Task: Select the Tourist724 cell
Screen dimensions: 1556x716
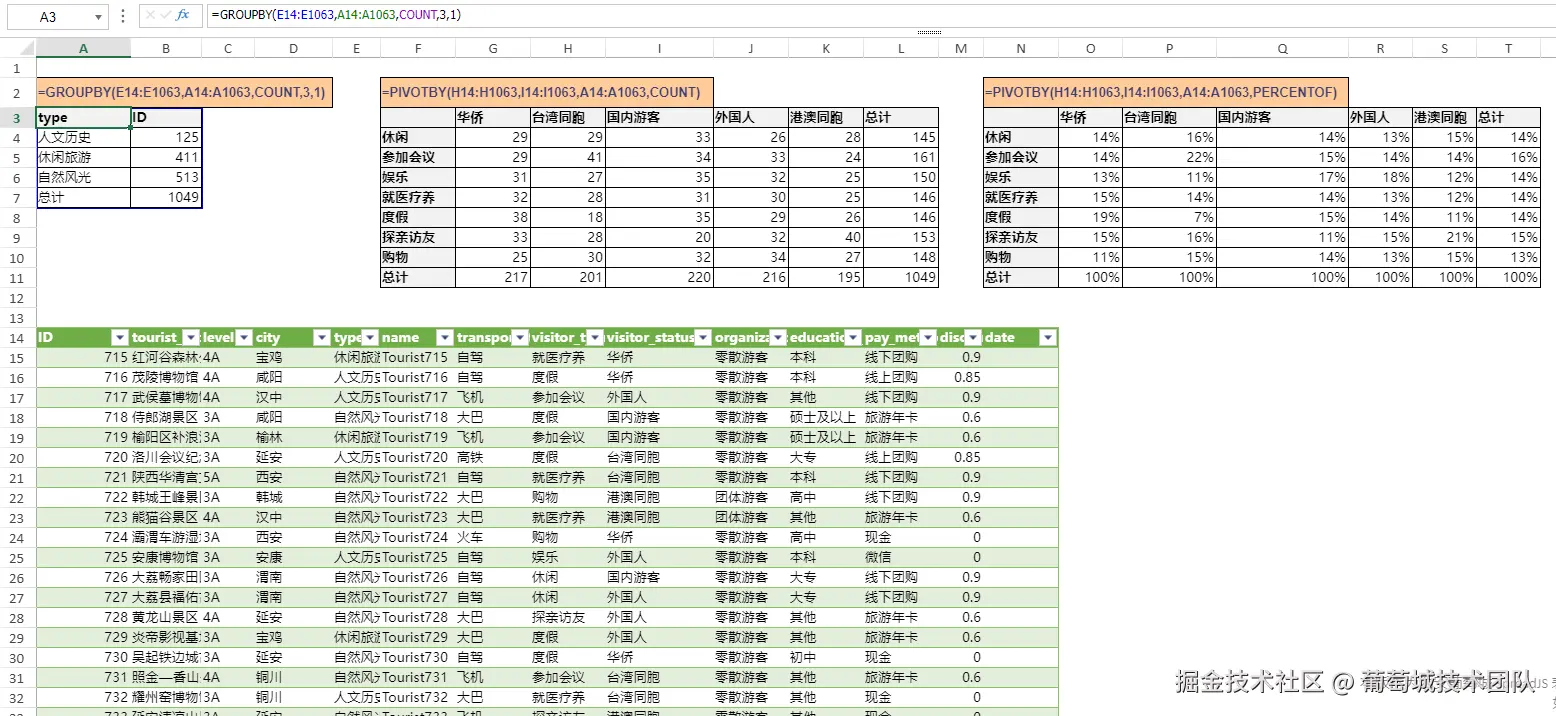Action: (417, 538)
